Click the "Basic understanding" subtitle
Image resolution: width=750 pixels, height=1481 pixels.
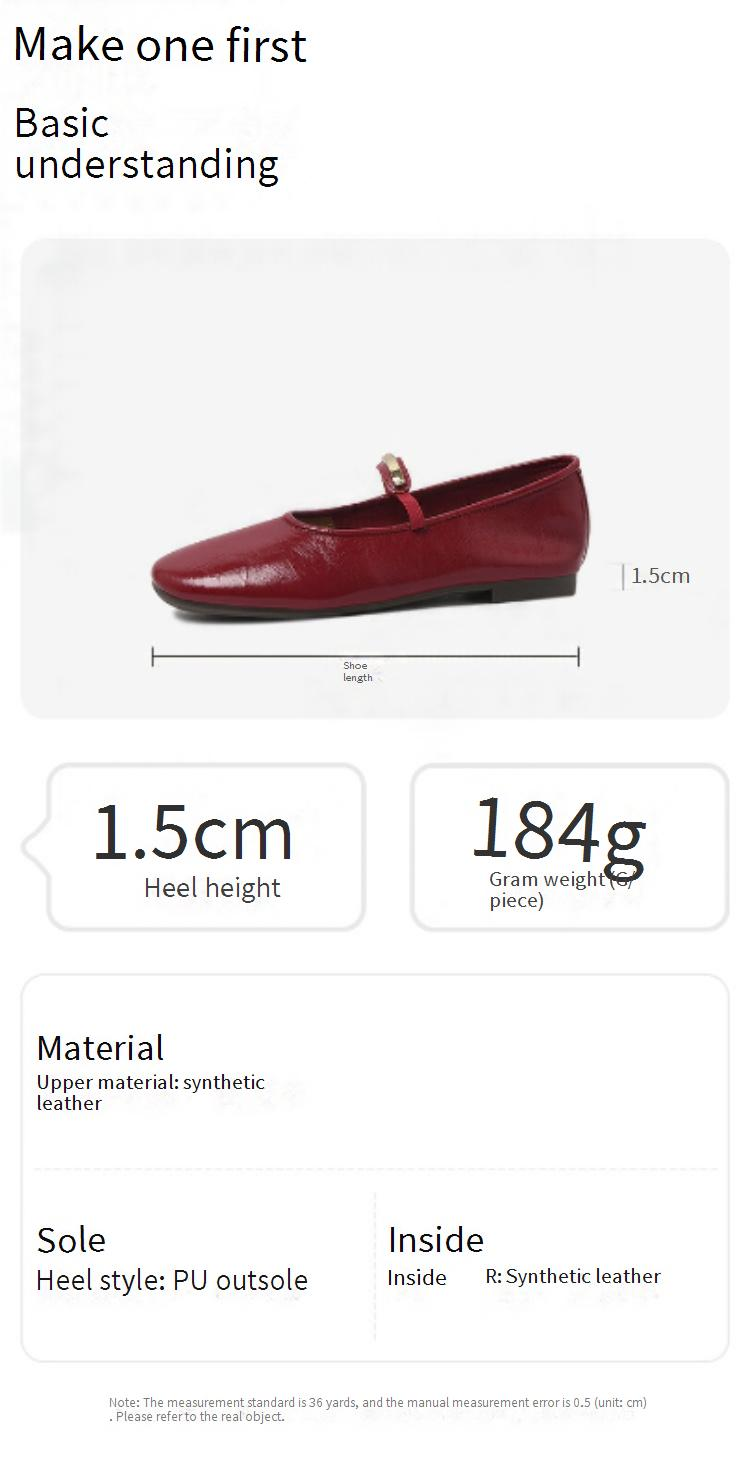146,144
